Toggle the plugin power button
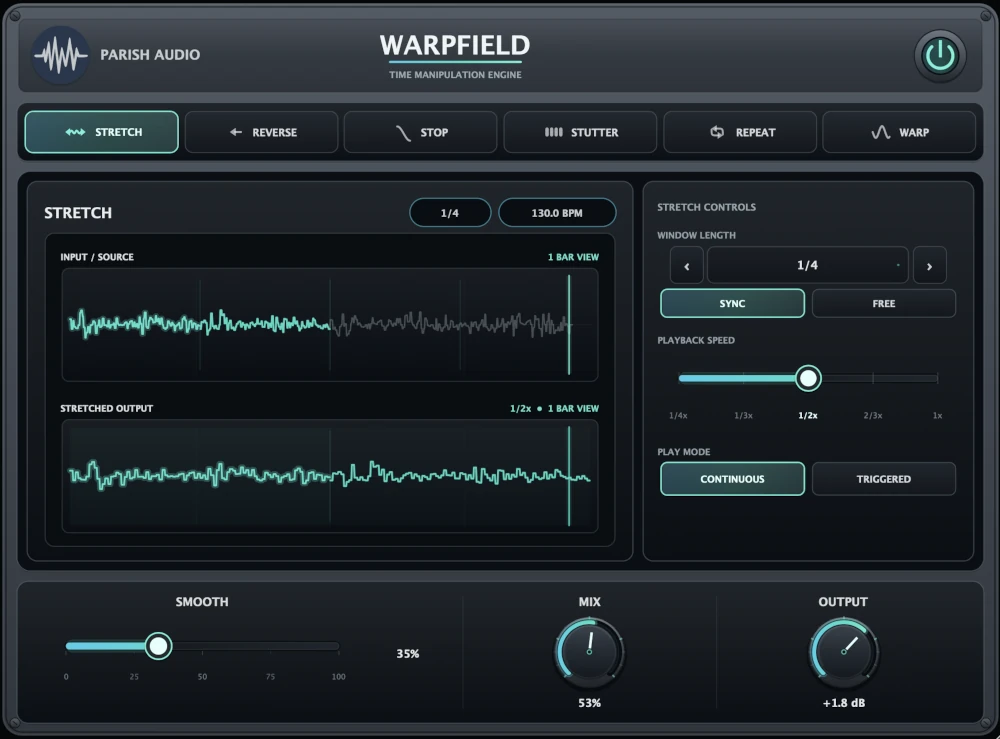The width and height of the screenshot is (1000, 739). [x=939, y=55]
